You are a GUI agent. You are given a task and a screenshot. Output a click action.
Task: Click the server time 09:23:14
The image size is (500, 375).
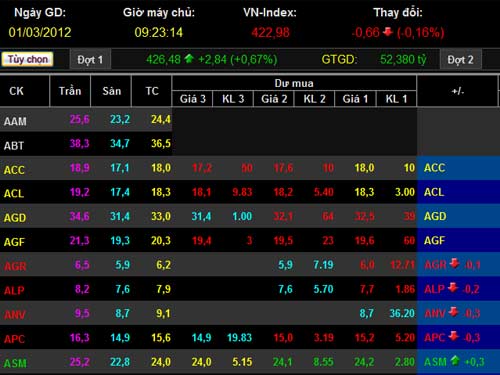158,33
